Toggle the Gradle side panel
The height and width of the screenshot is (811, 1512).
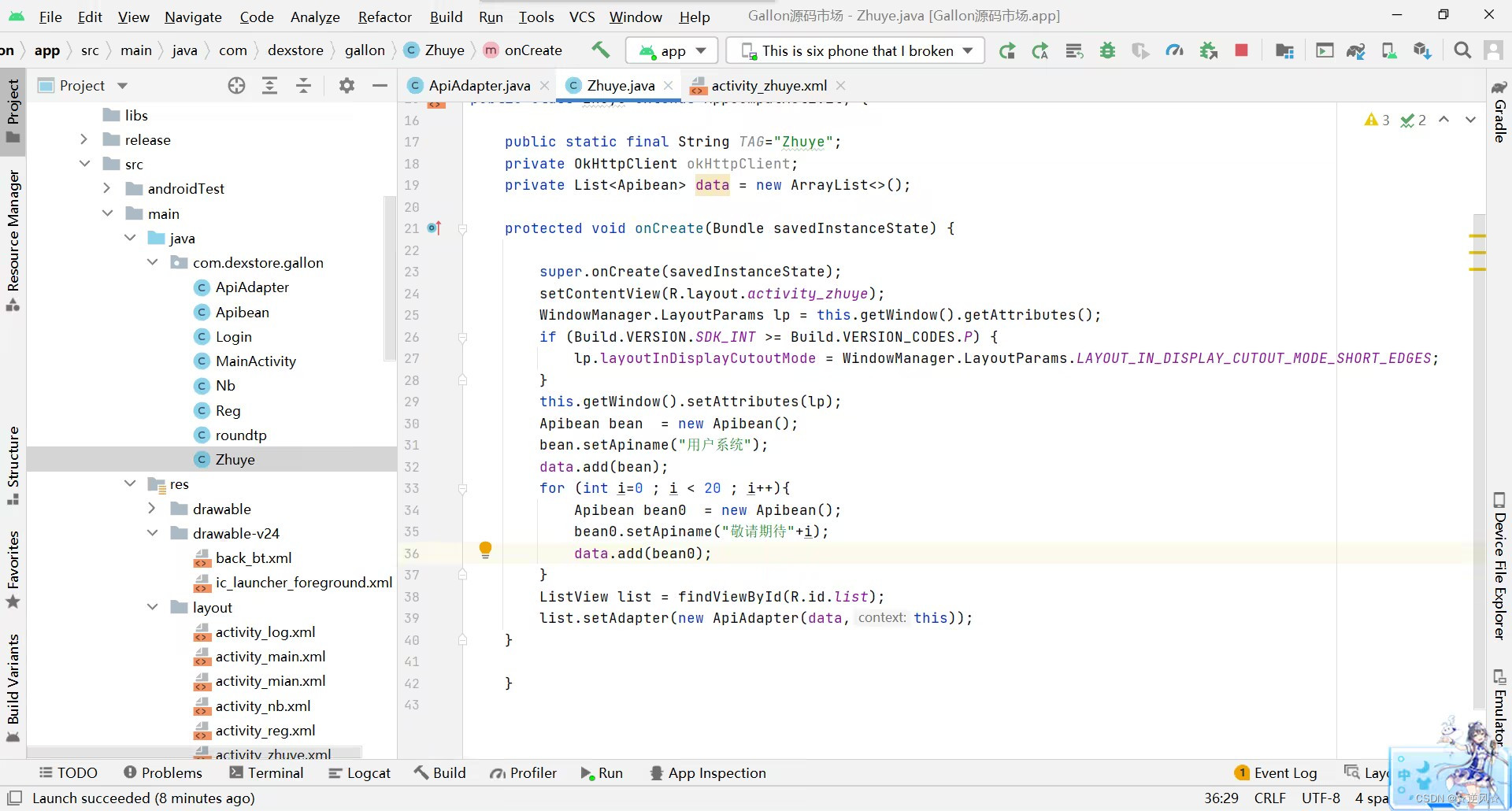(1500, 110)
